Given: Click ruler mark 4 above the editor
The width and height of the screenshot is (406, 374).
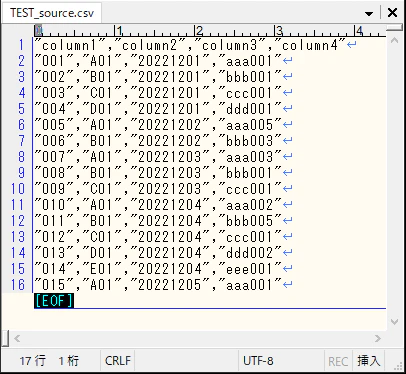Looking at the screenshot, I should (359, 31).
